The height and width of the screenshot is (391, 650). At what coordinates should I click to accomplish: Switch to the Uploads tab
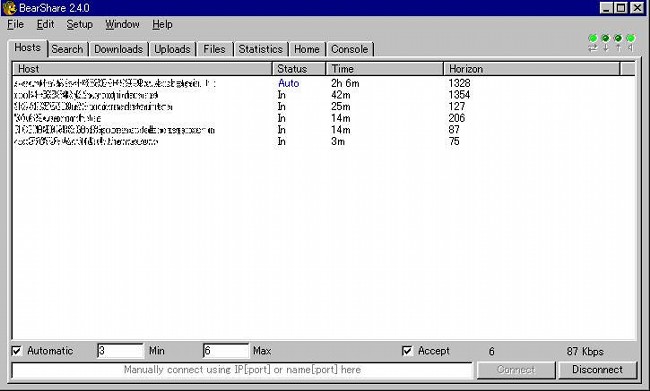point(172,49)
